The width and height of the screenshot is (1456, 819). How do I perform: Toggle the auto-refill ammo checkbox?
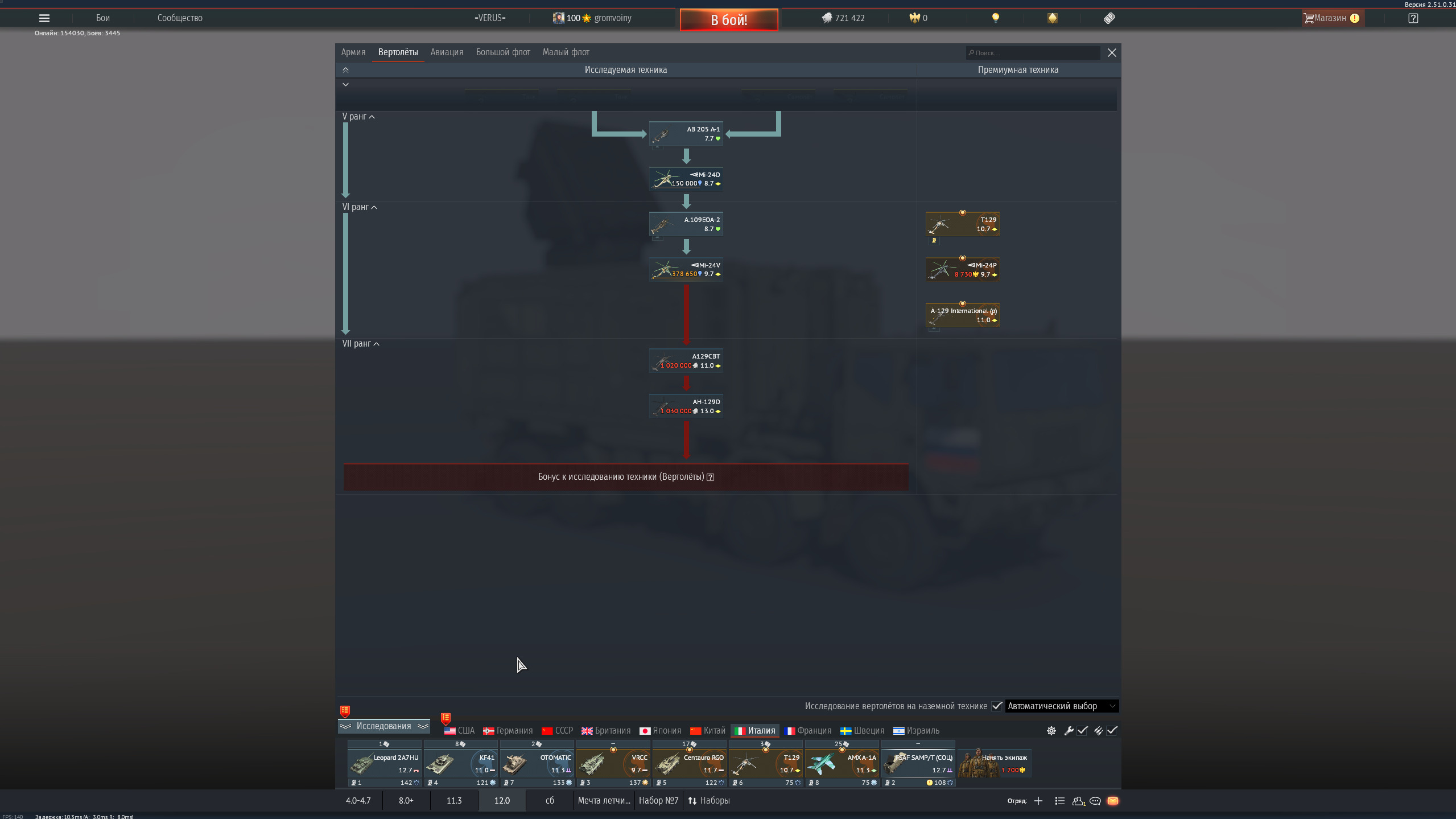pos(1112,731)
